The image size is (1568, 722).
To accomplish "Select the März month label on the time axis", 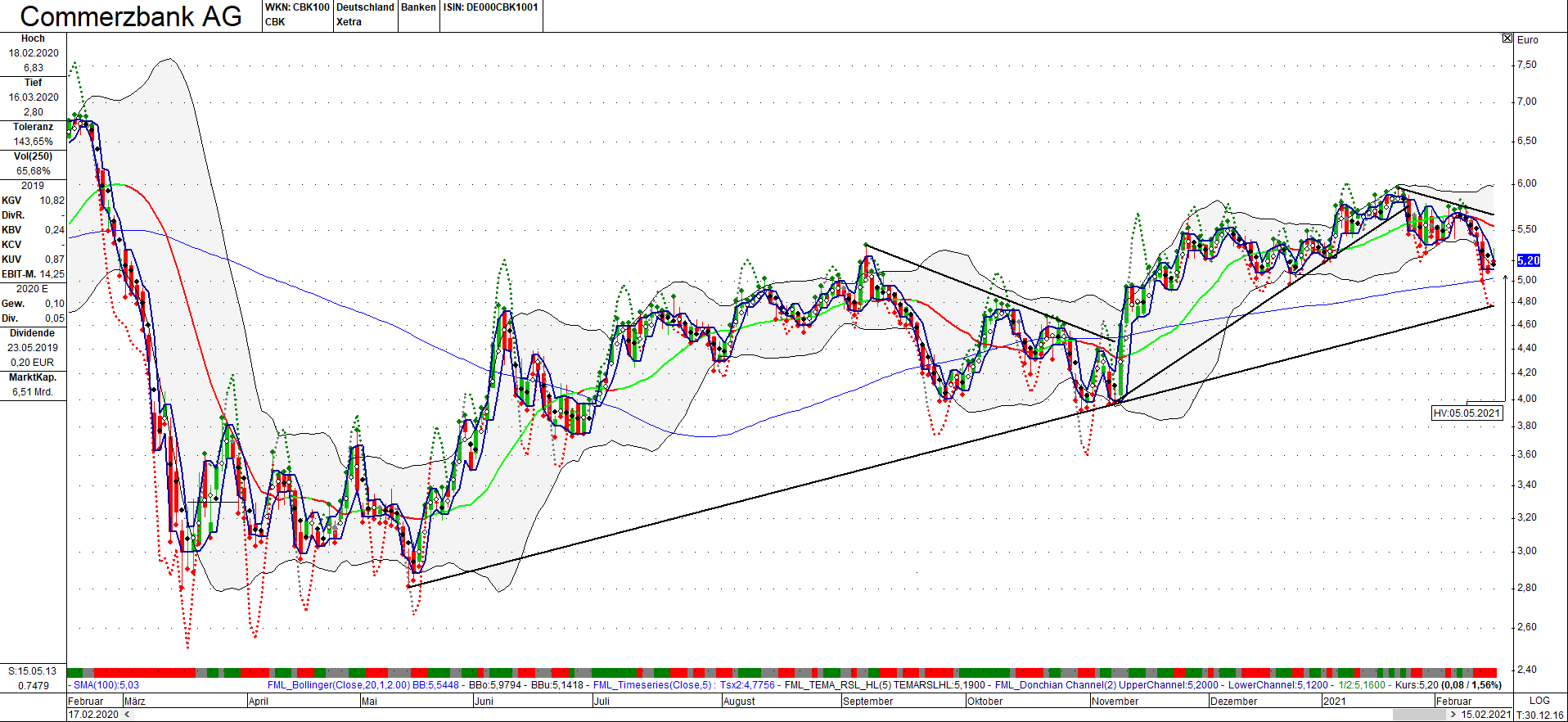I will click(135, 702).
